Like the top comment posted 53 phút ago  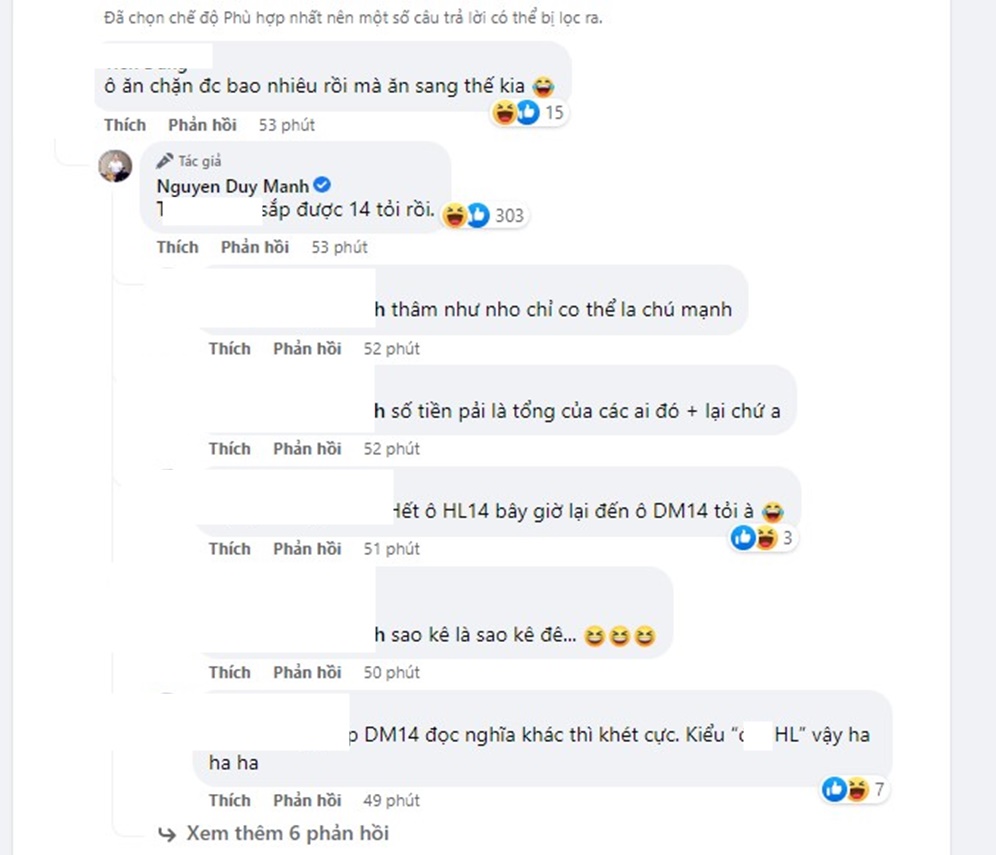(x=125, y=125)
